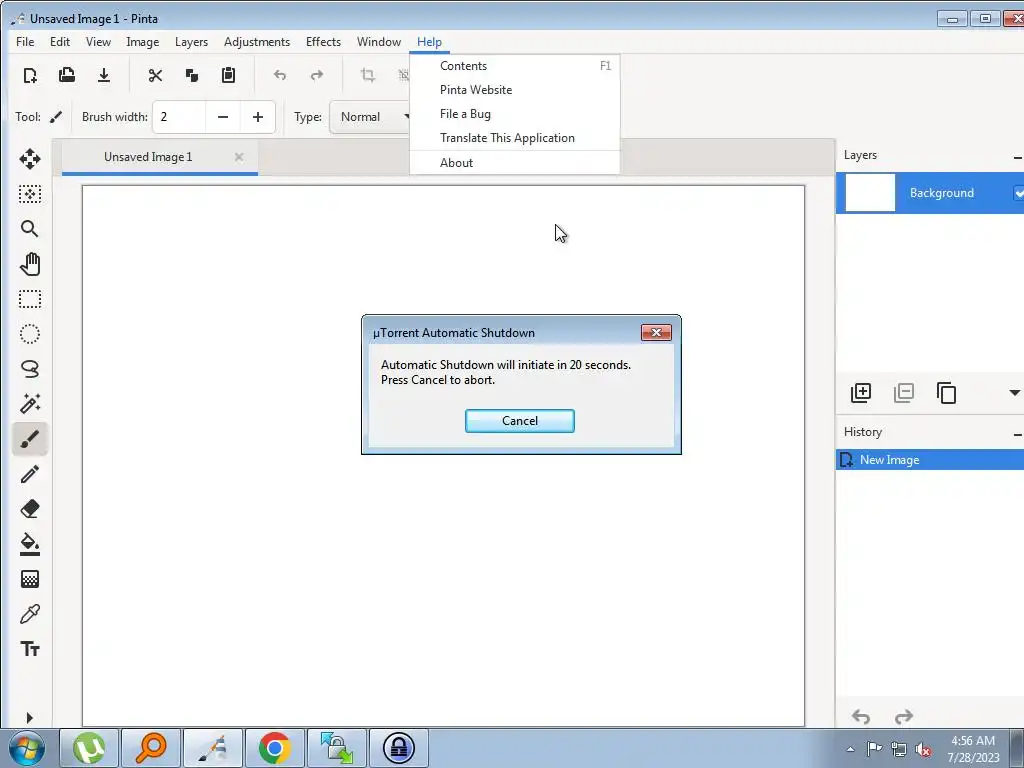This screenshot has height=768, width=1024.
Task: Click the Save download-arrow toolbar icon
Action: tap(104, 75)
